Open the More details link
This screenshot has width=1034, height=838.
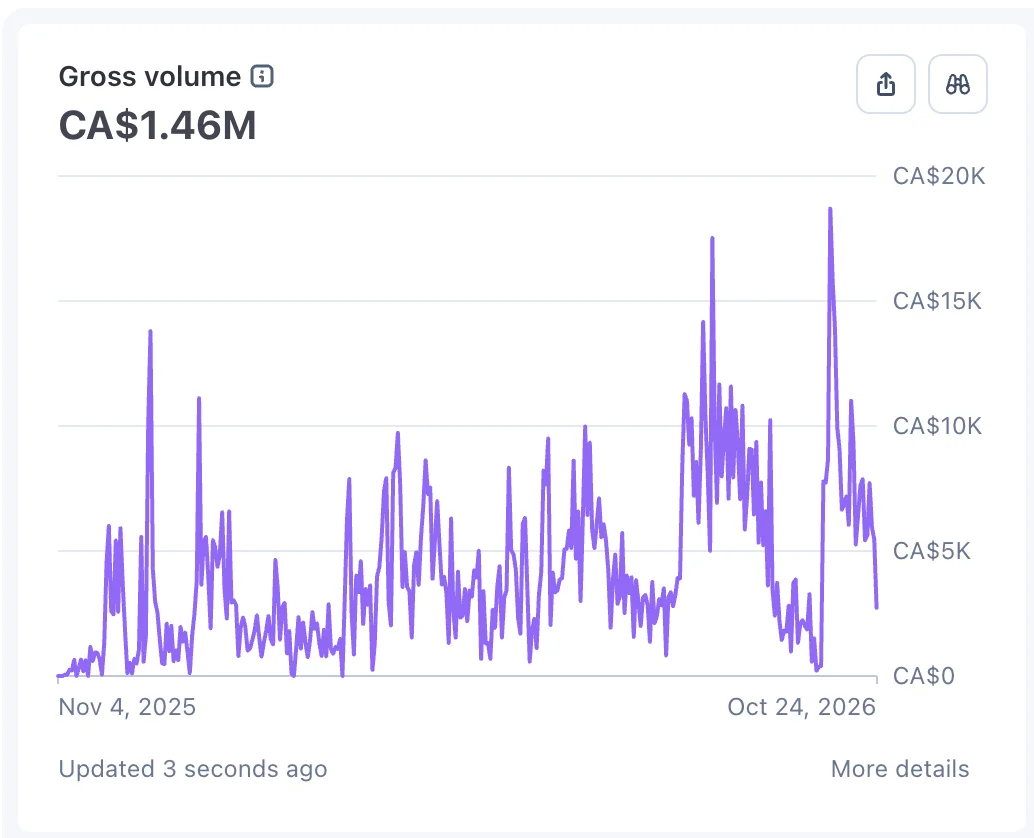coord(899,769)
